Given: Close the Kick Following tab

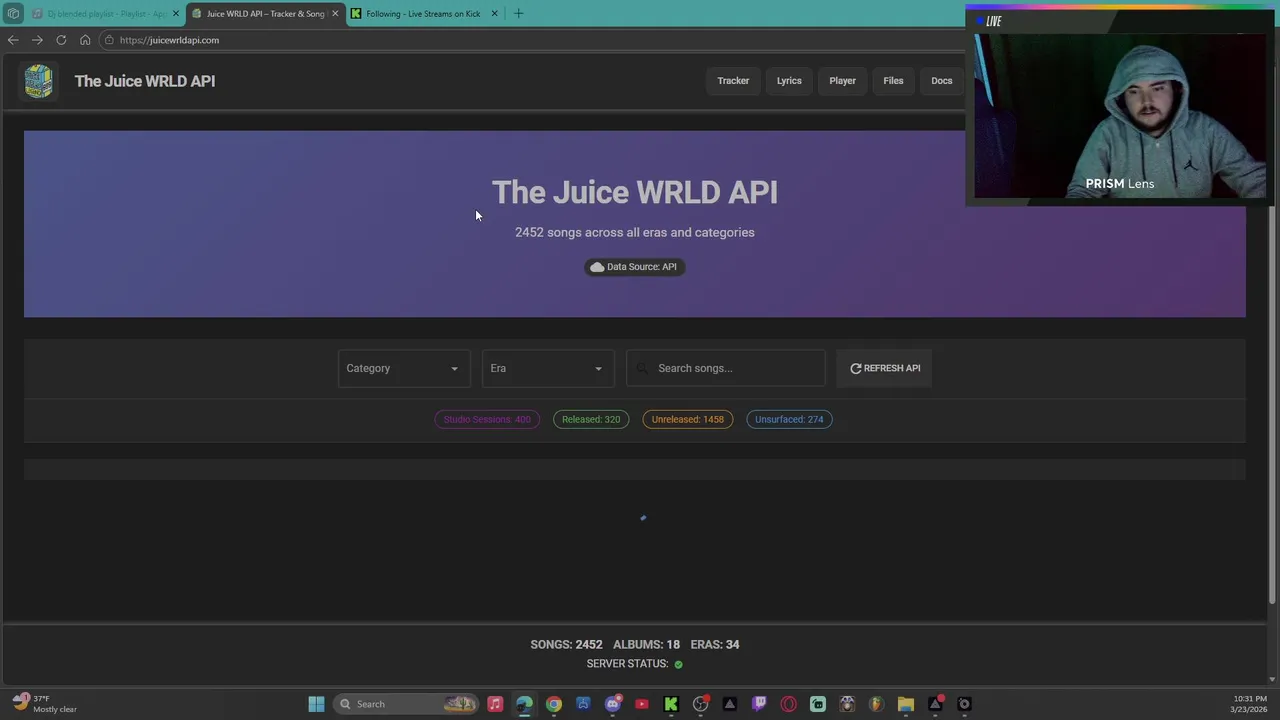Looking at the screenshot, I should (x=494, y=14).
